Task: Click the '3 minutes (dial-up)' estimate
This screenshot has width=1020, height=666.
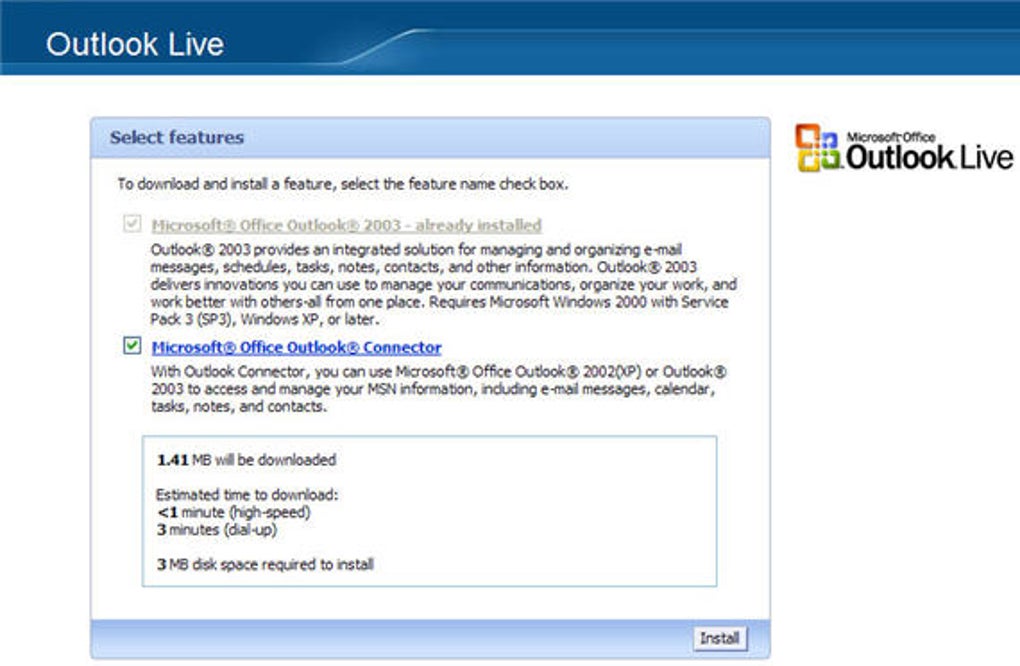Action: tap(217, 529)
